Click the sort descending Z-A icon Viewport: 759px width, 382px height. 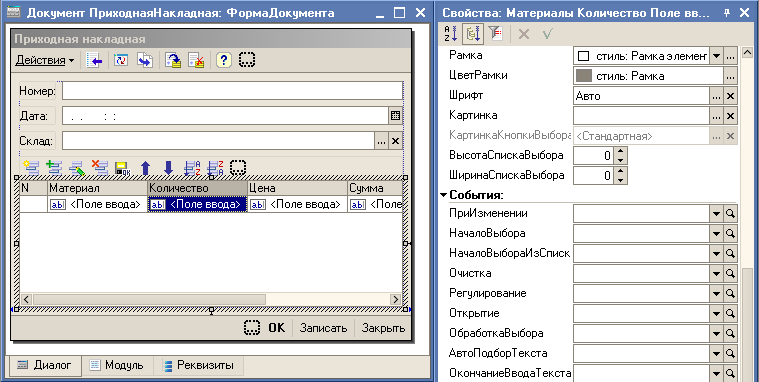[x=215, y=168]
